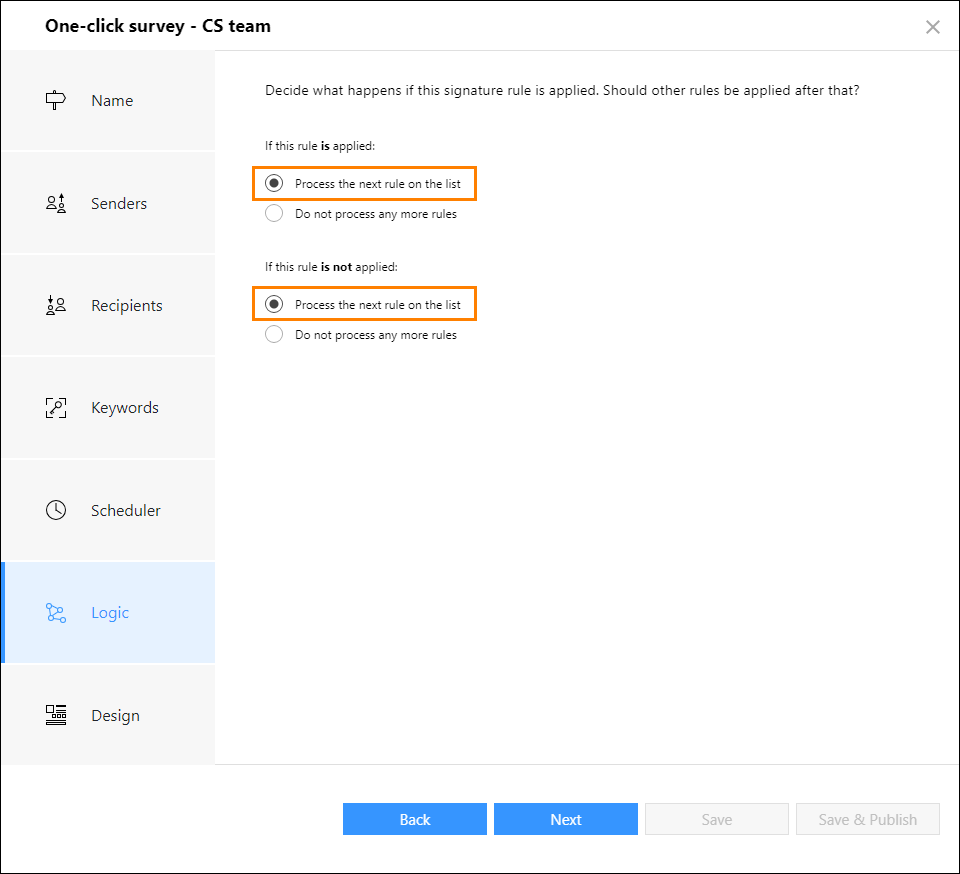Viewport: 960px width, 874px height.
Task: Click the 'If this rule is applied:' label
Action: click(x=320, y=146)
